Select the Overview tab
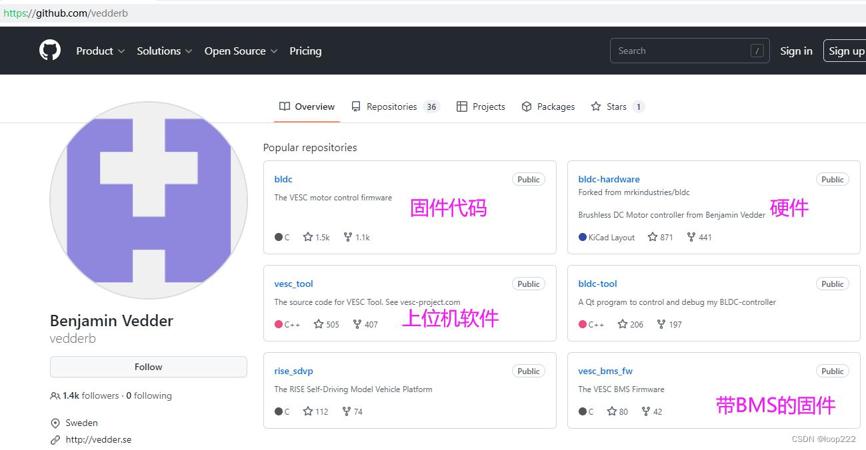The width and height of the screenshot is (866, 450). coord(307,107)
